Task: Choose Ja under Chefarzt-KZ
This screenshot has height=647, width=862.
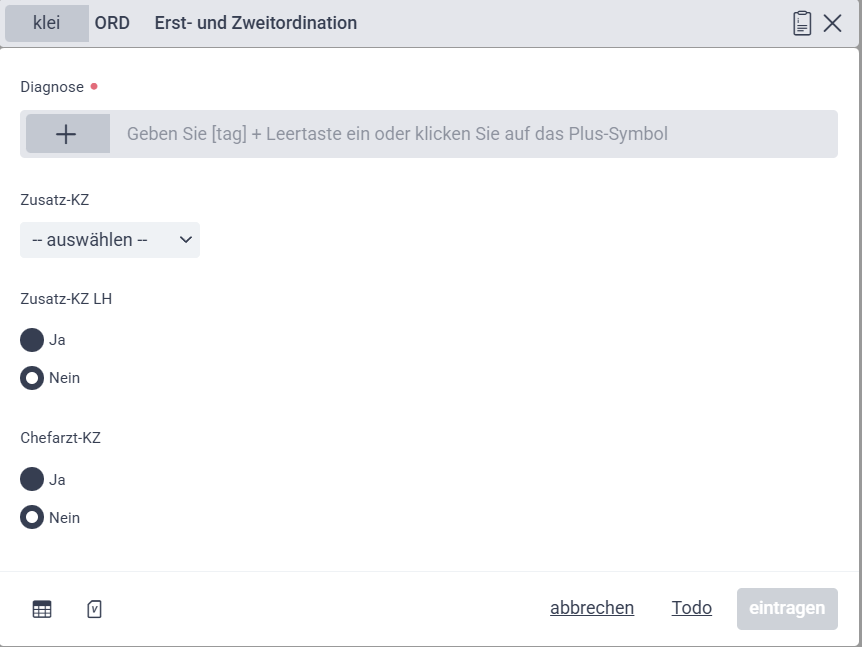Action: coord(32,480)
